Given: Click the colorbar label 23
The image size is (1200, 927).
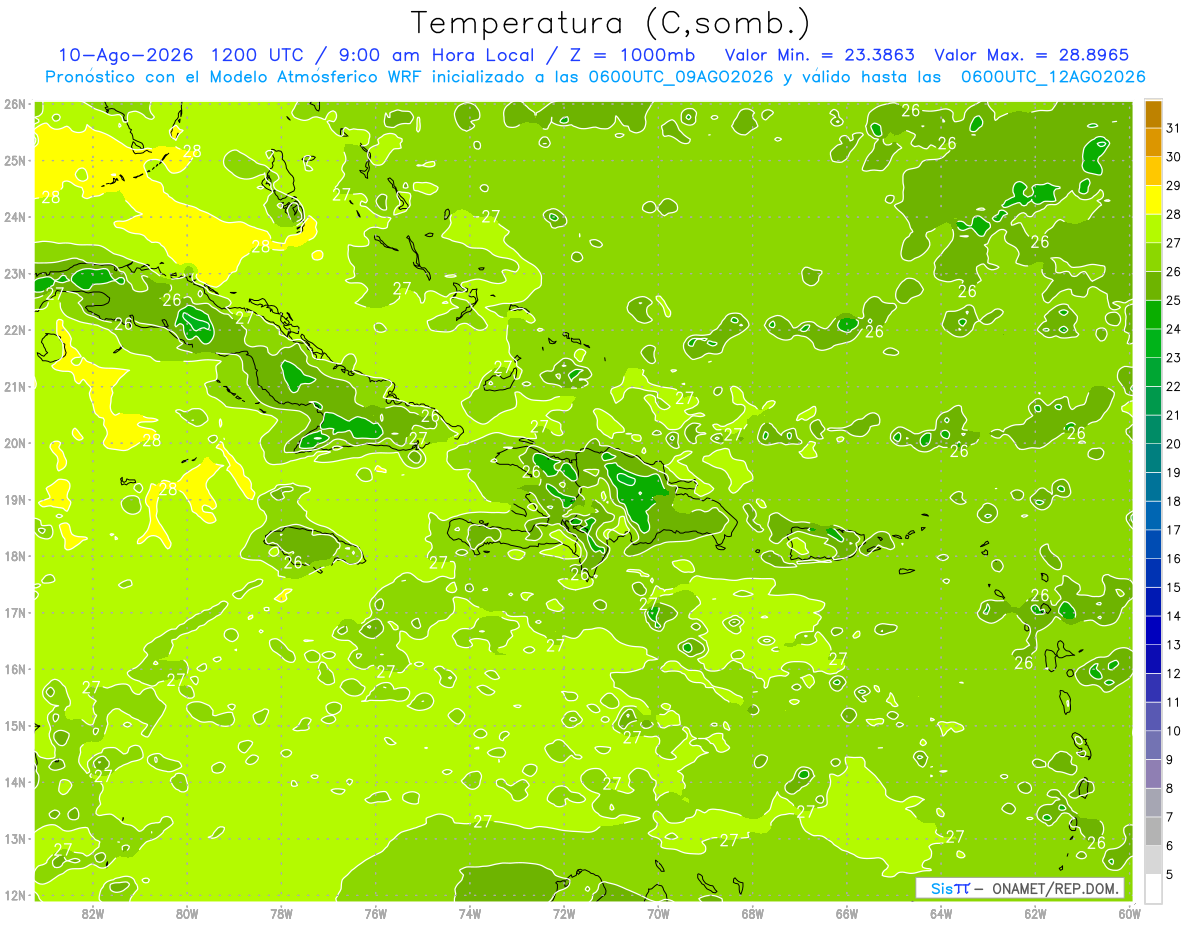Looking at the screenshot, I should 1174,358.
